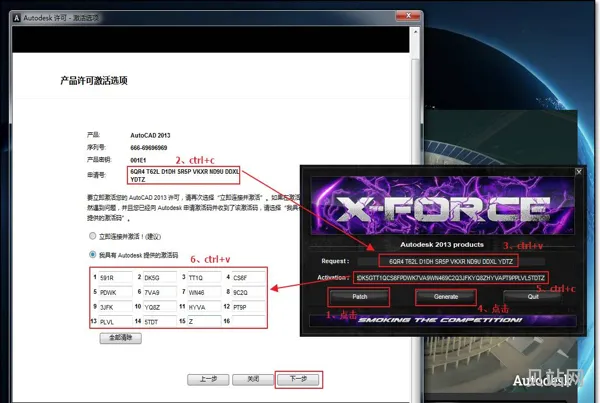Close the X-Force keygen window
This screenshot has height=403, width=600.
point(579,172)
